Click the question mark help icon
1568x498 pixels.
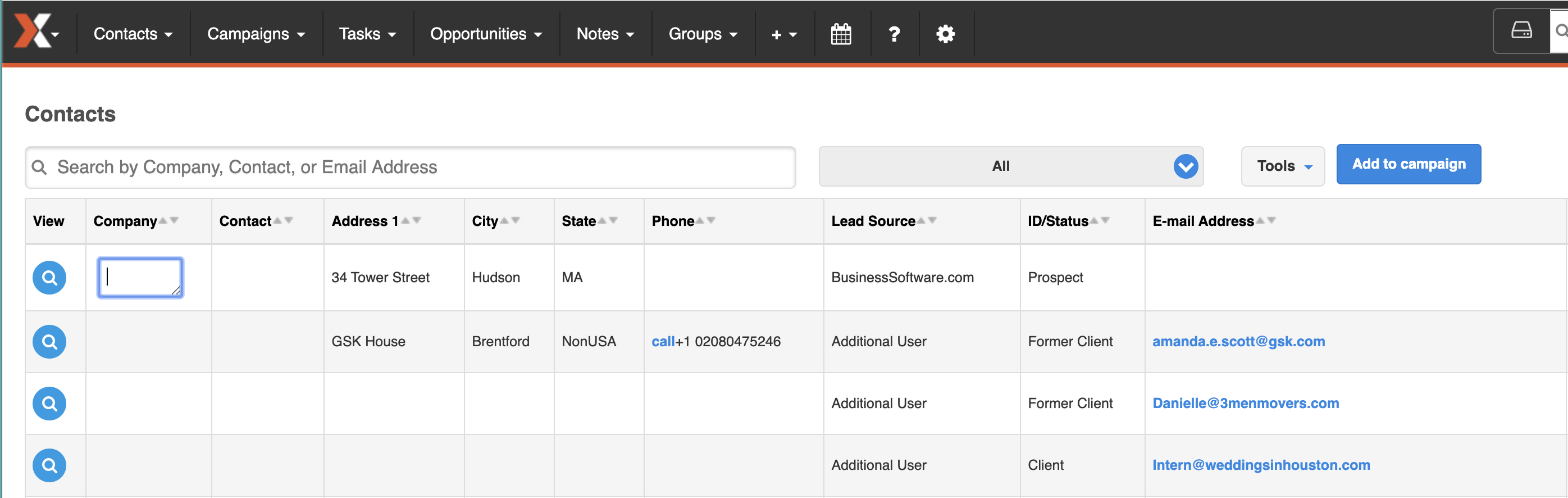(894, 34)
